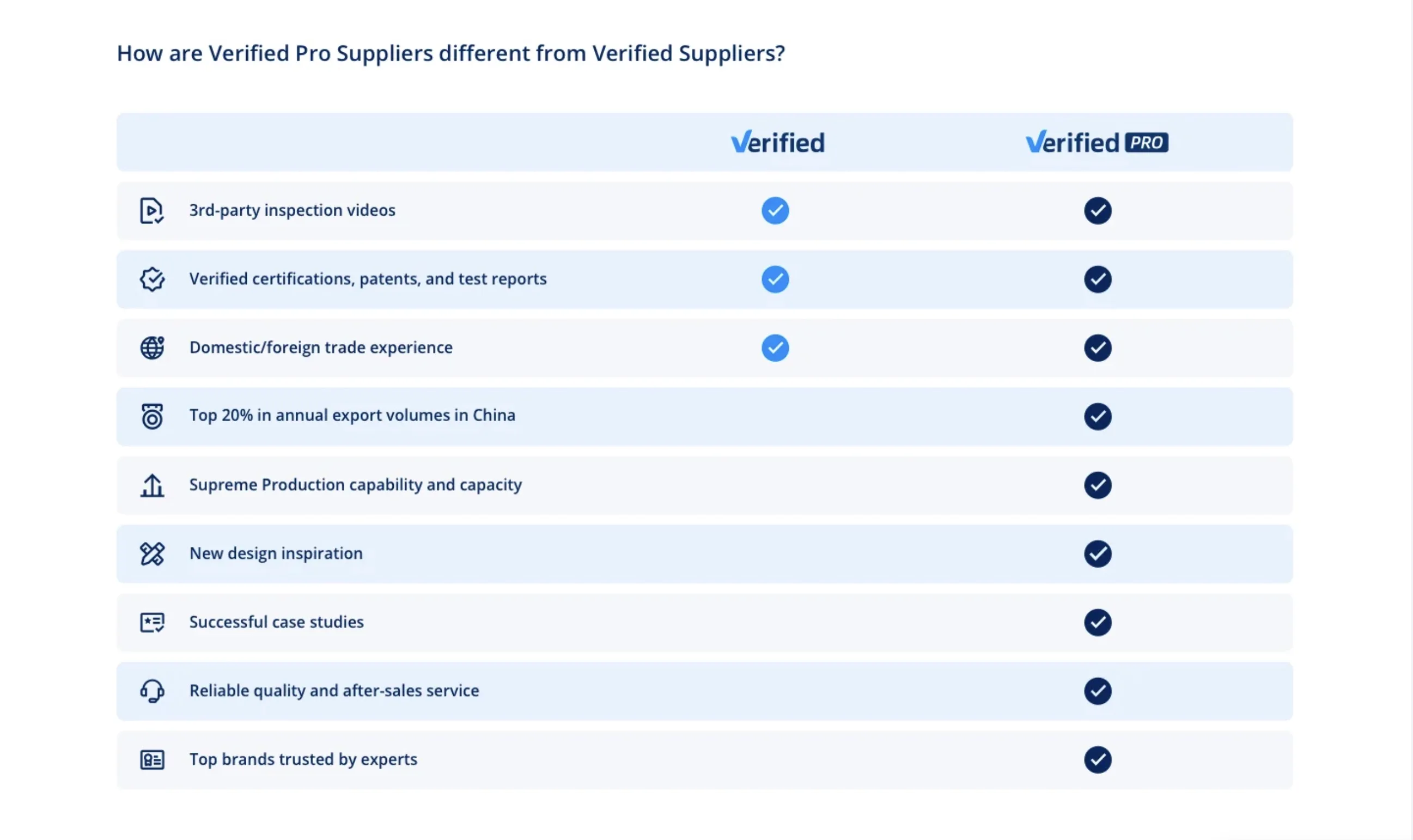Viewport: 1413px width, 840px height.
Task: Click Verified checkmark for 3rd-party inspection videos
Action: [x=775, y=211]
